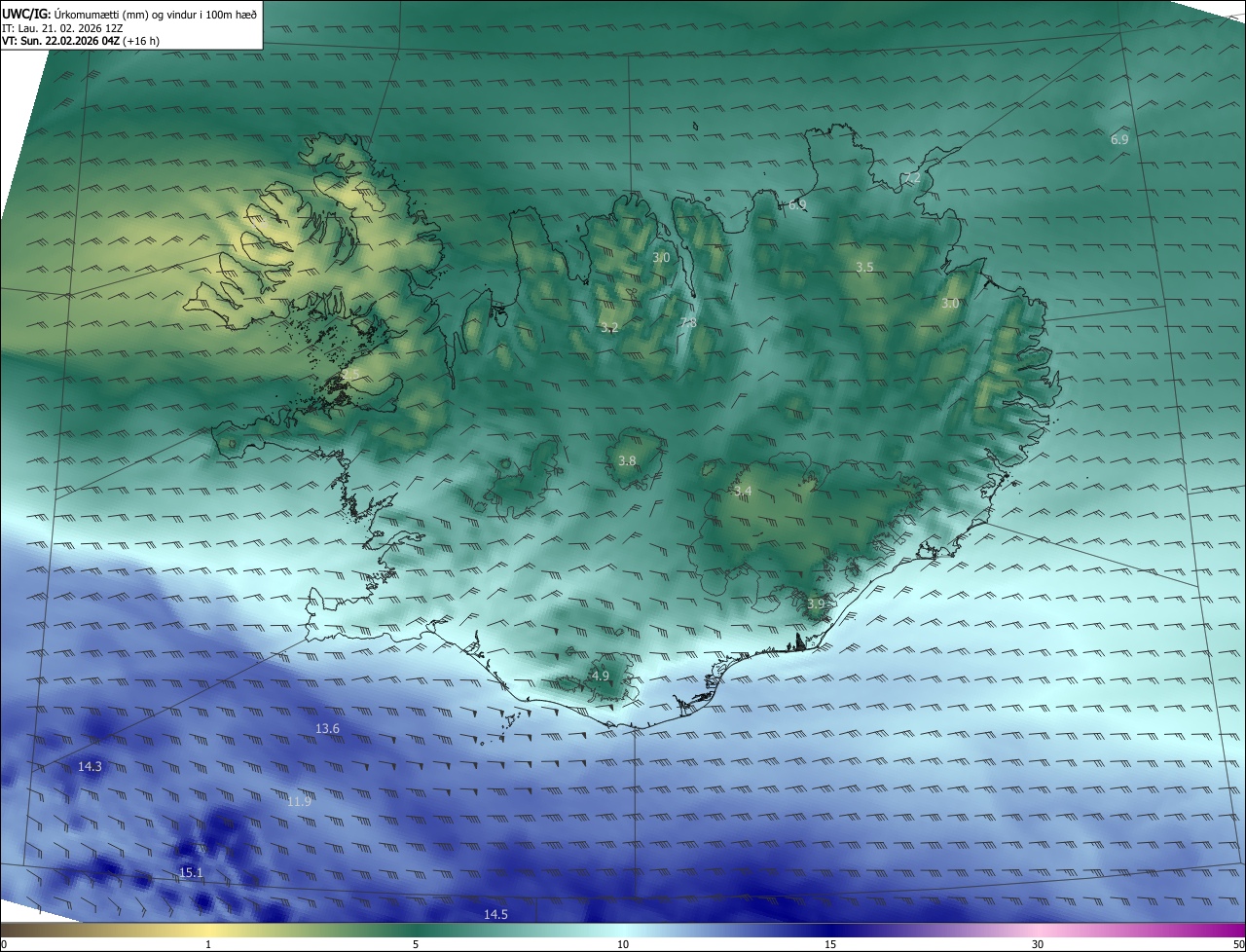Click the 30 tick label on the color scale
The height and width of the screenshot is (952, 1246).
[x=1038, y=945]
